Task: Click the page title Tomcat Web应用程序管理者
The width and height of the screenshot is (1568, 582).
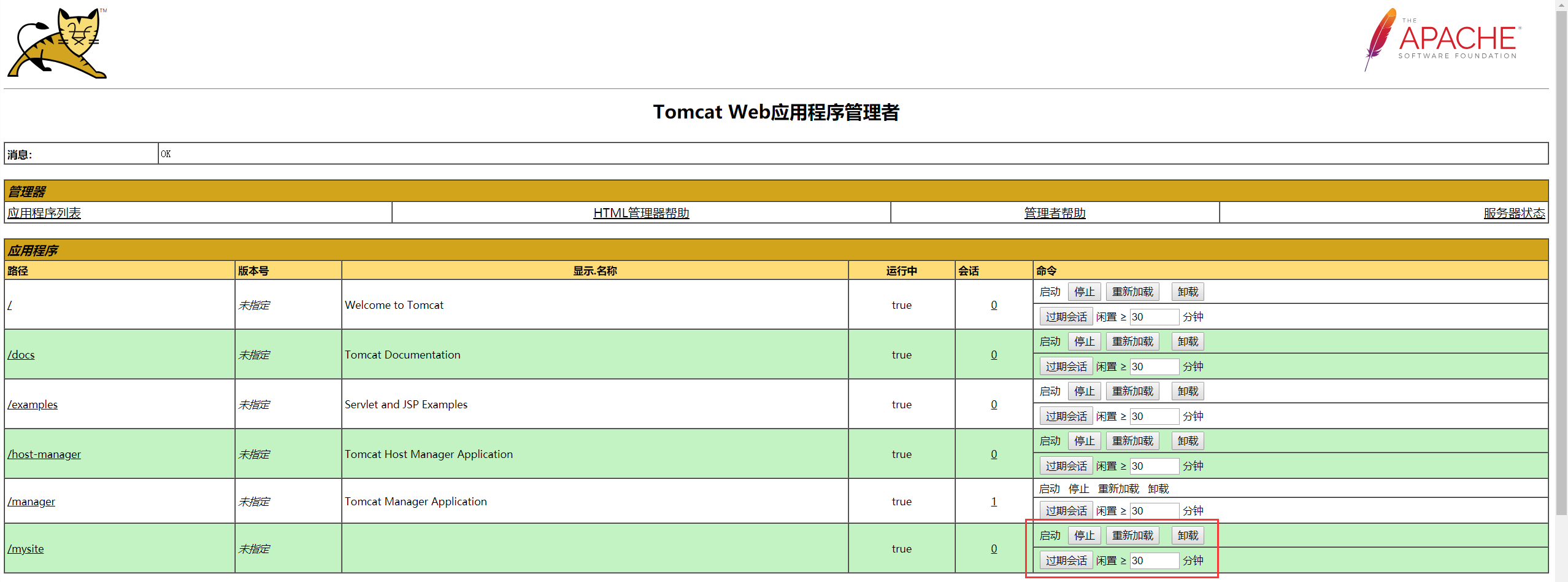Action: click(x=776, y=112)
